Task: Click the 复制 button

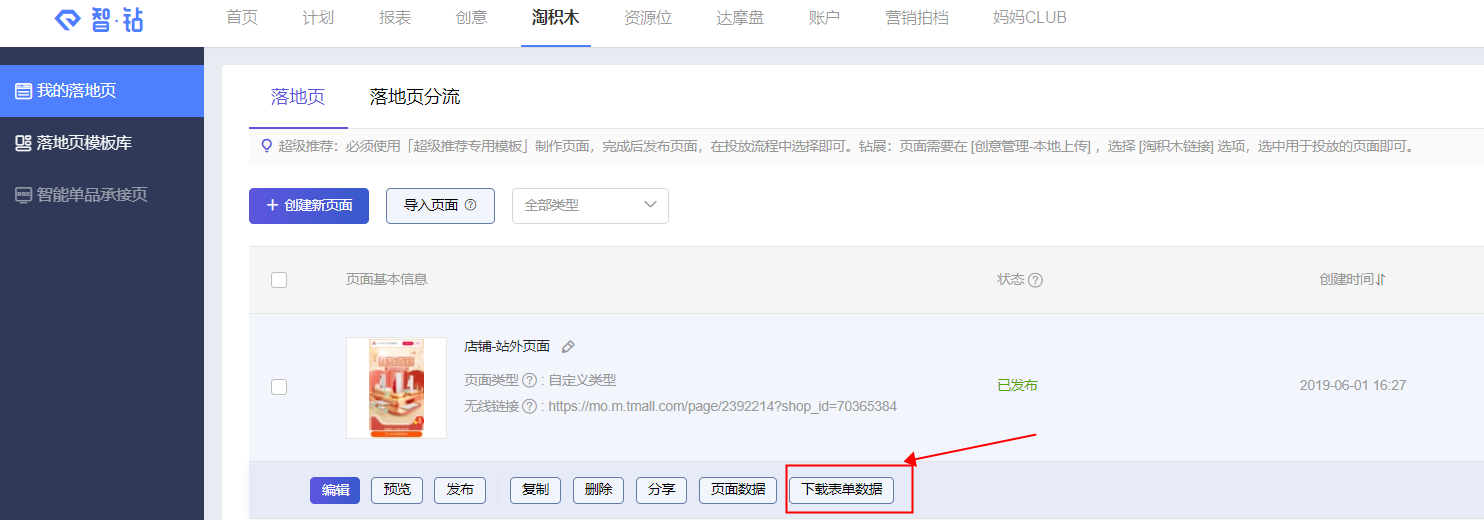Action: point(536,490)
